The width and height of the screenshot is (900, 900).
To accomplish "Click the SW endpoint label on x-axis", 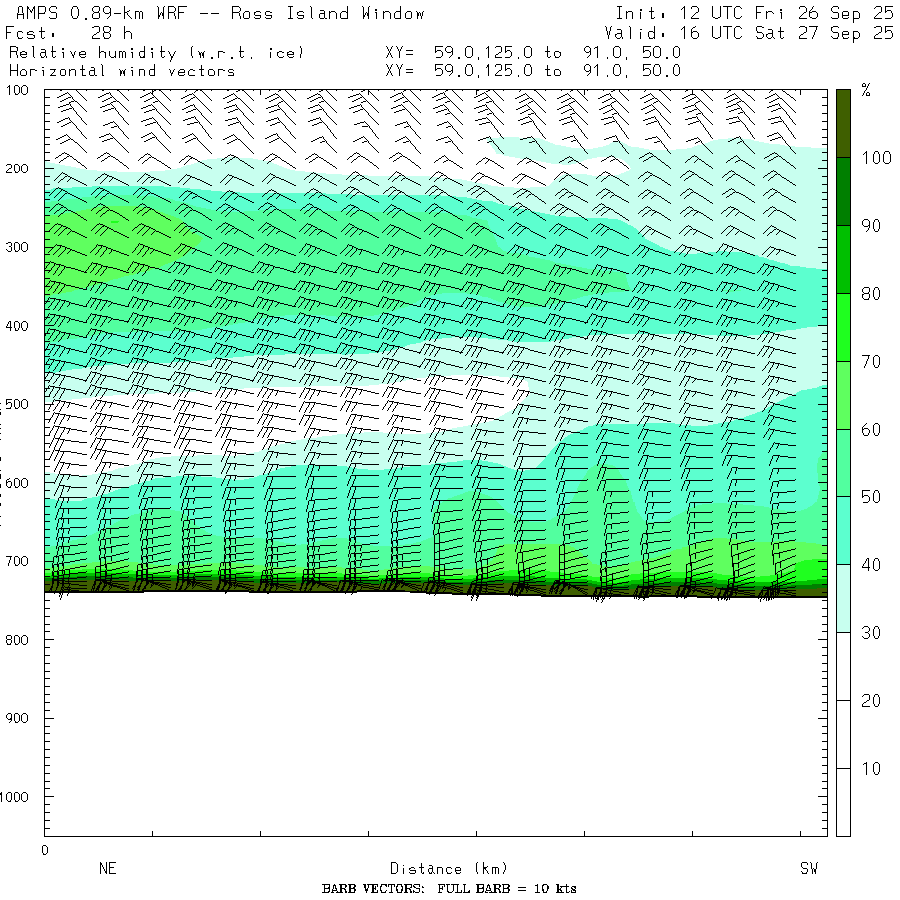I will [808, 869].
